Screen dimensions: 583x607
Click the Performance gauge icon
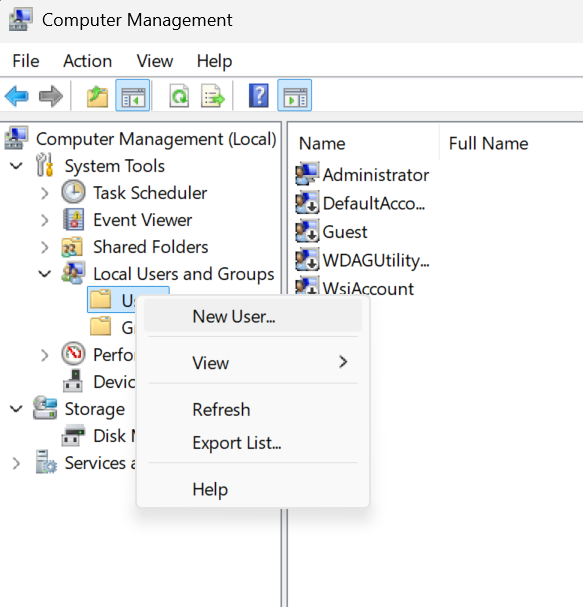pyautogui.click(x=73, y=354)
